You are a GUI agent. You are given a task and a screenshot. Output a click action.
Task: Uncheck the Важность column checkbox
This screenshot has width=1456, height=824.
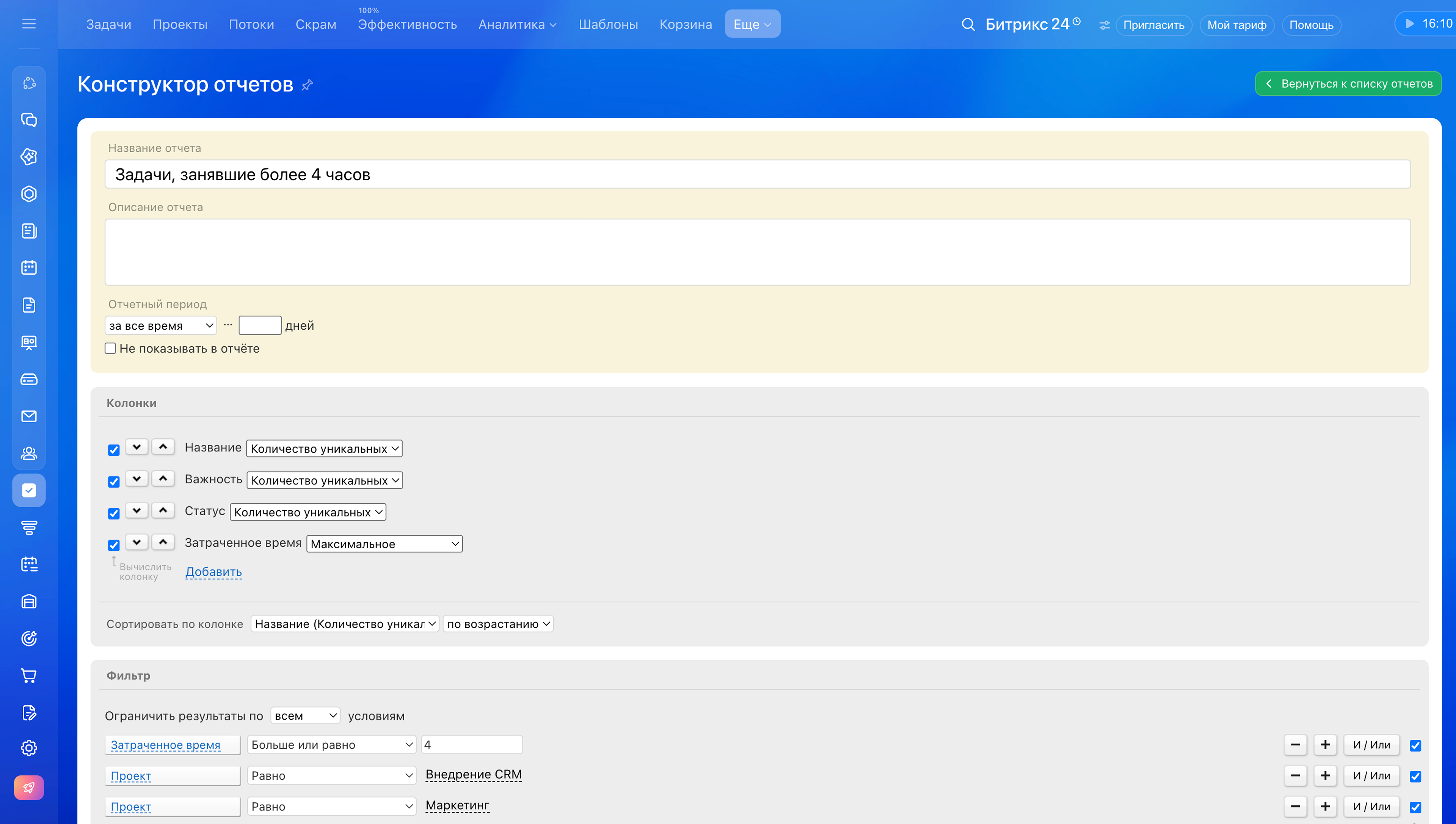tap(114, 481)
